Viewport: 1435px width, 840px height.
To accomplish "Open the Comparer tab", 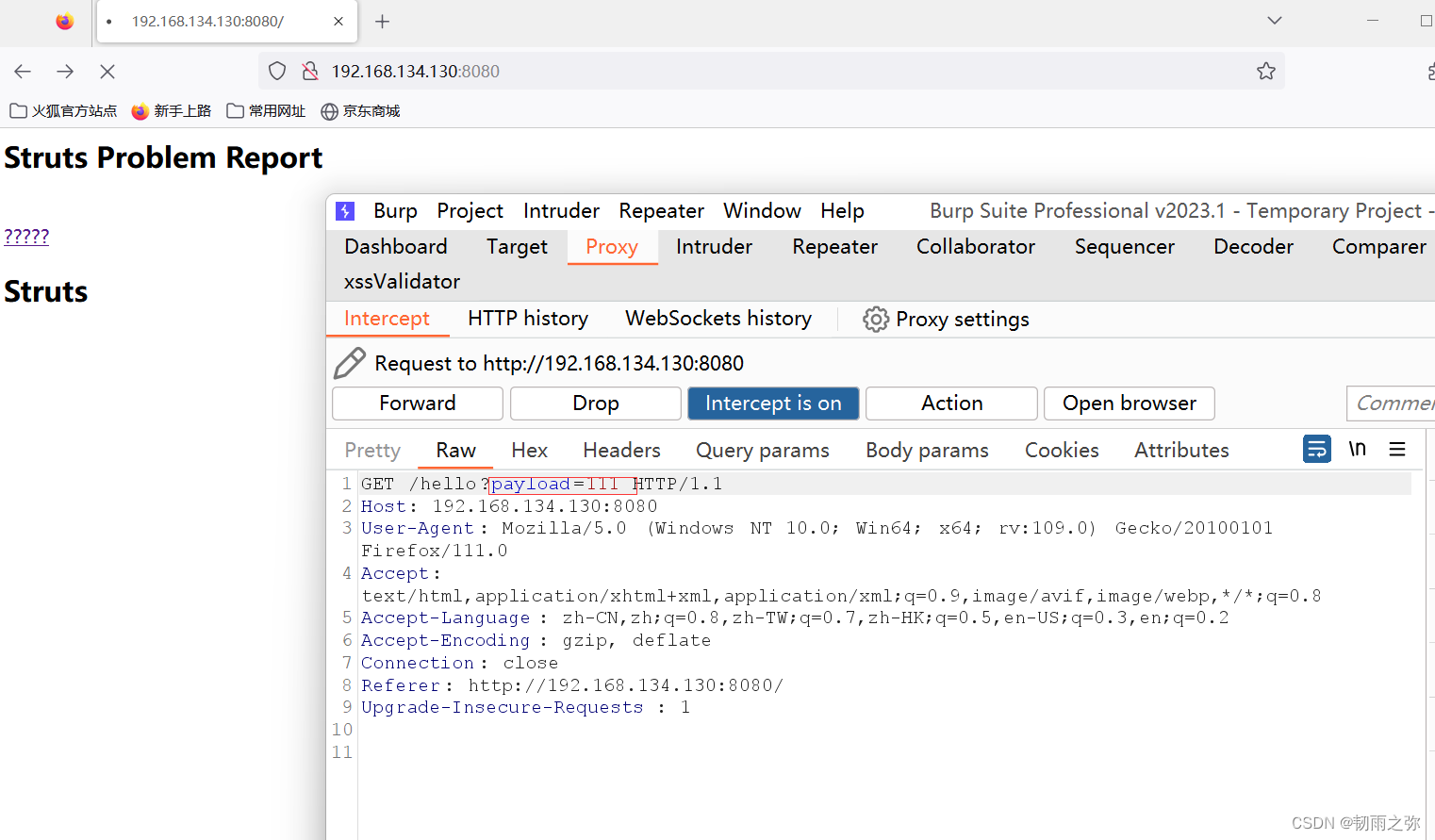I will pyautogui.click(x=1378, y=246).
